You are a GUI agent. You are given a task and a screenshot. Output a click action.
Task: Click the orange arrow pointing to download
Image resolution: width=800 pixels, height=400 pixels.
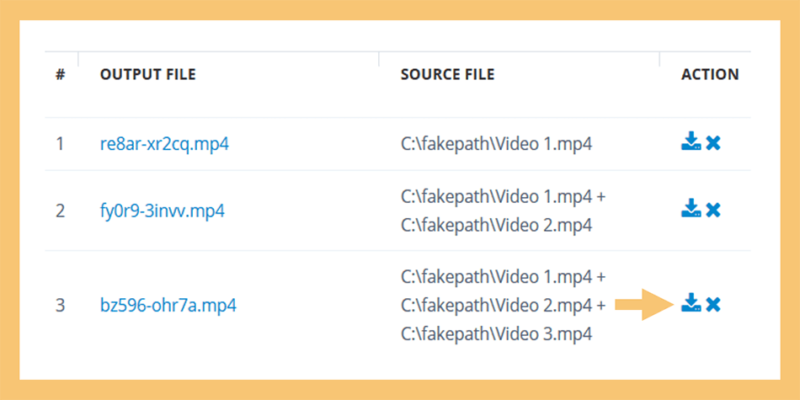[645, 305]
